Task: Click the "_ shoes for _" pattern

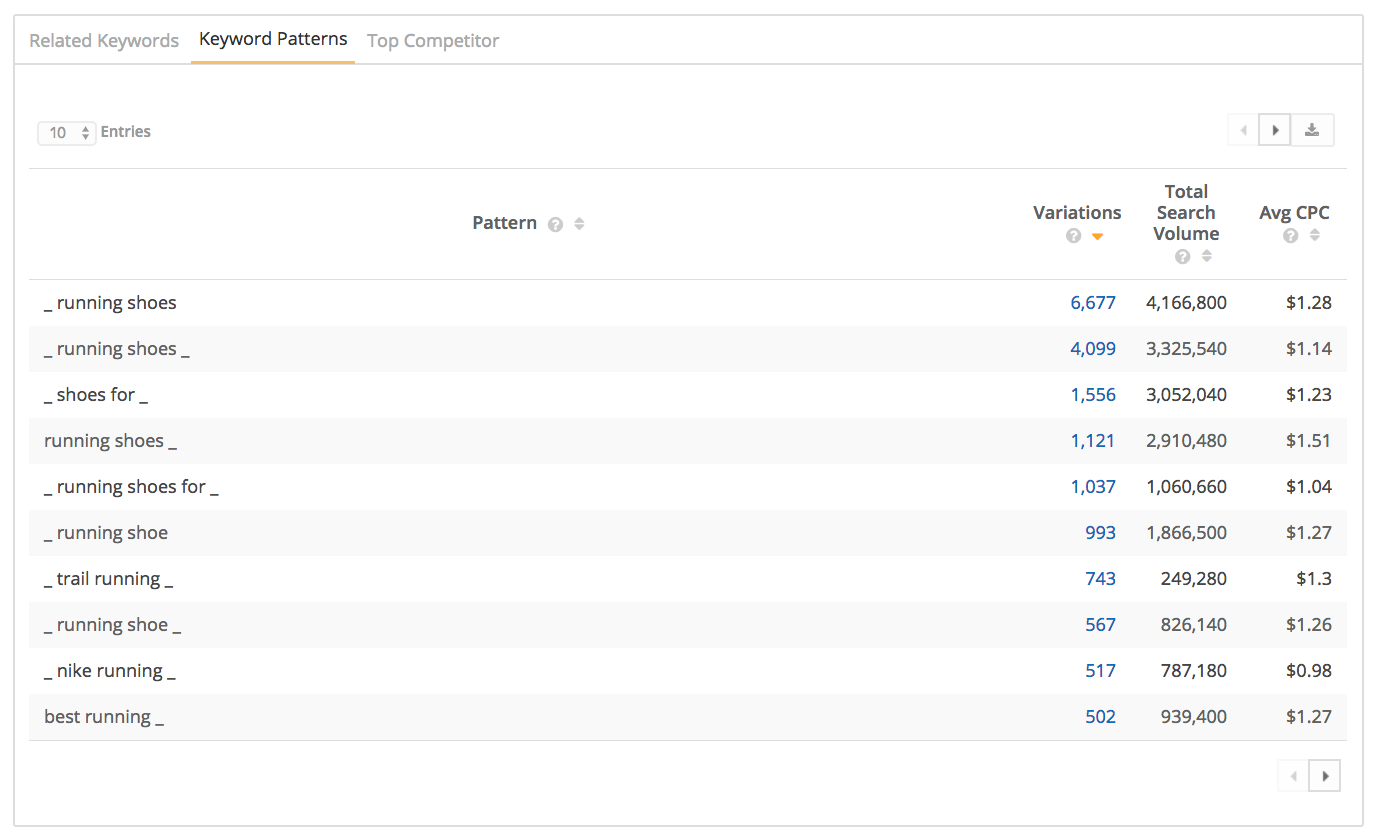Action: pyautogui.click(x=96, y=395)
